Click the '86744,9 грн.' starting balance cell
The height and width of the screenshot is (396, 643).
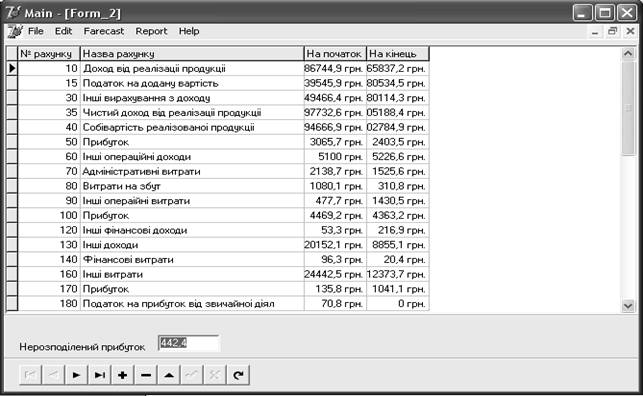335,68
